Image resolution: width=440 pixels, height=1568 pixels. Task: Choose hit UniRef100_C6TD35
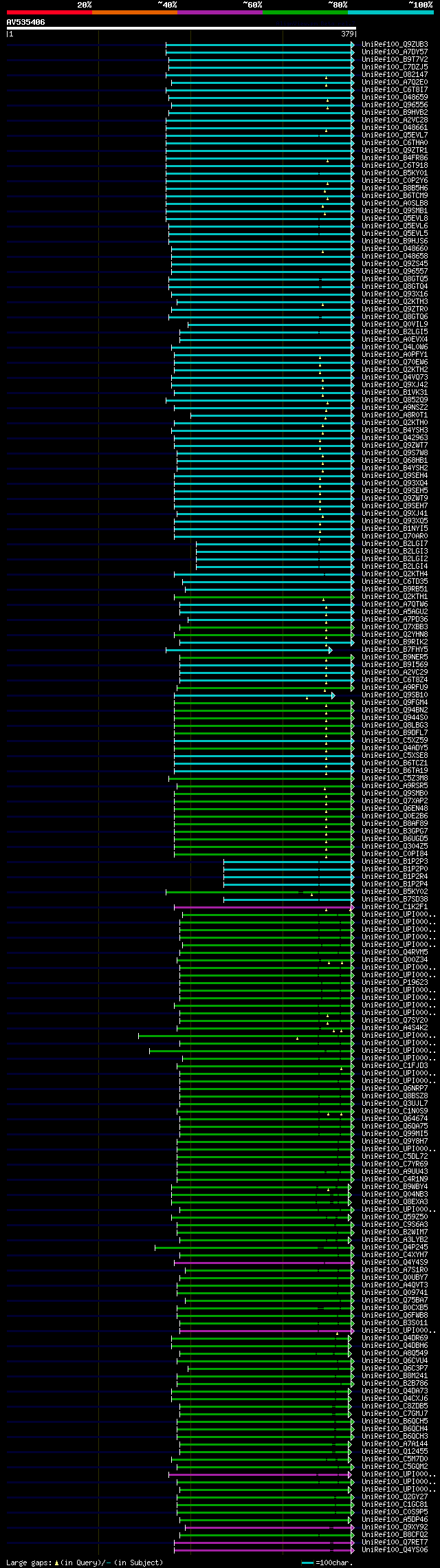pos(395,582)
